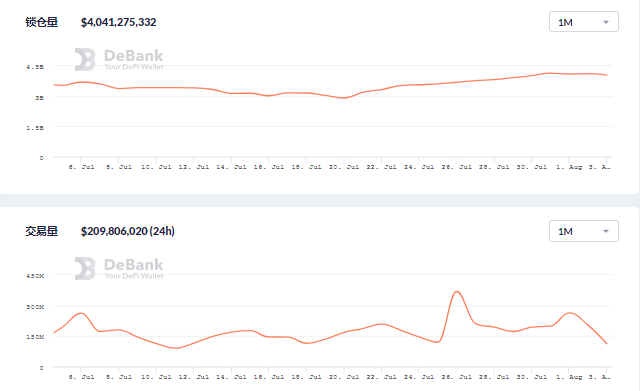Click the 6. Jul label on the top chart axis
The height and width of the screenshot is (391, 640).
coord(81,167)
